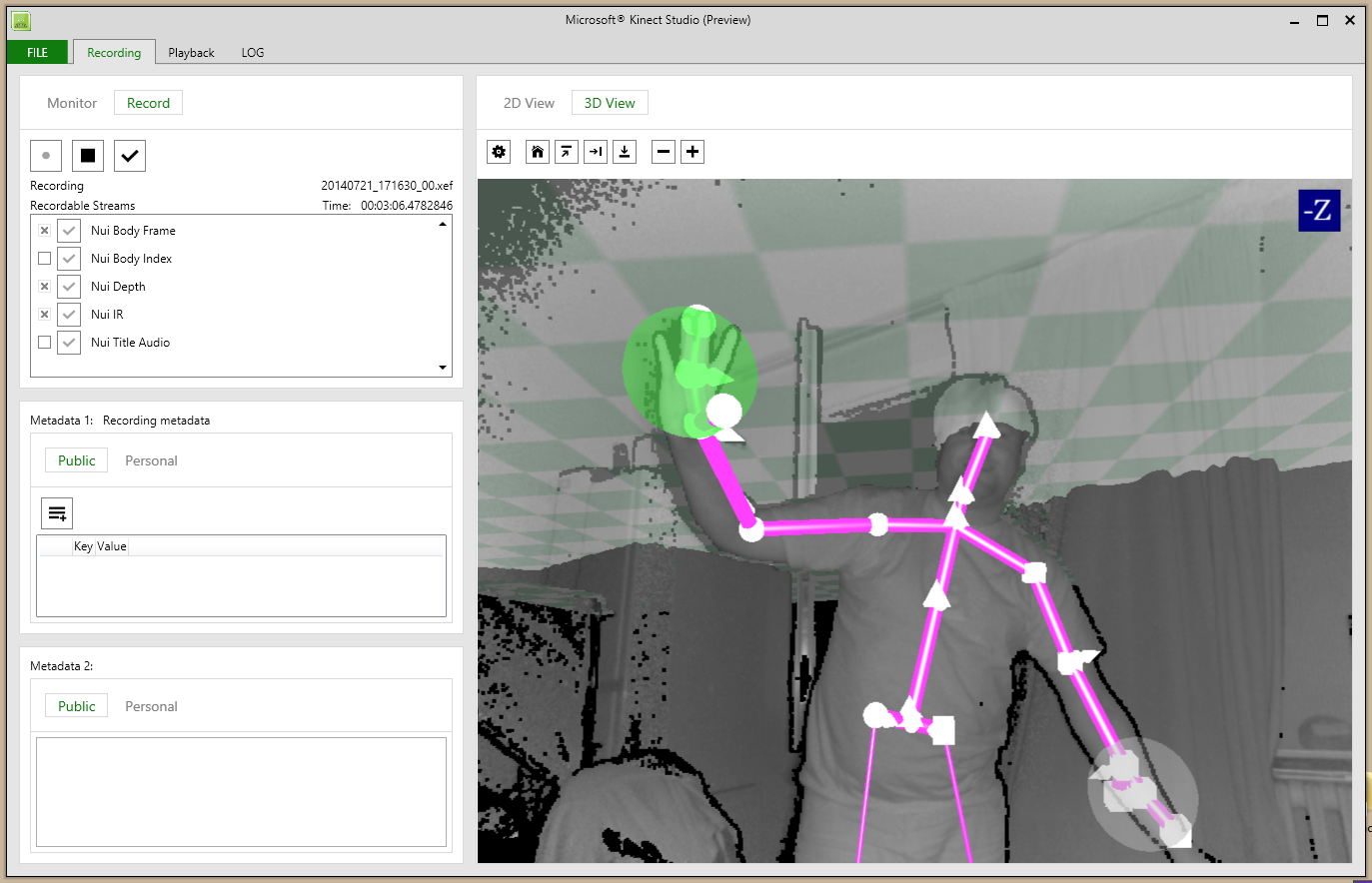
Task: Enable the Nui Title Audio stream checkbox
Action: coord(44,343)
